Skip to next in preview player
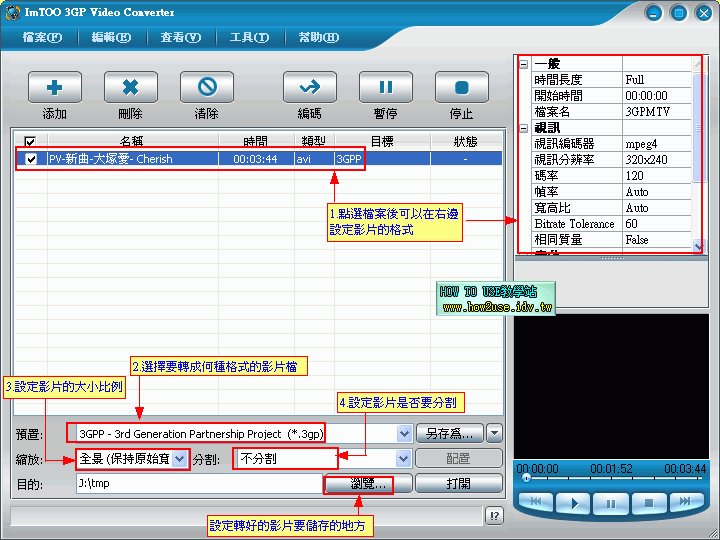This screenshot has height=540, width=720. 686,501
